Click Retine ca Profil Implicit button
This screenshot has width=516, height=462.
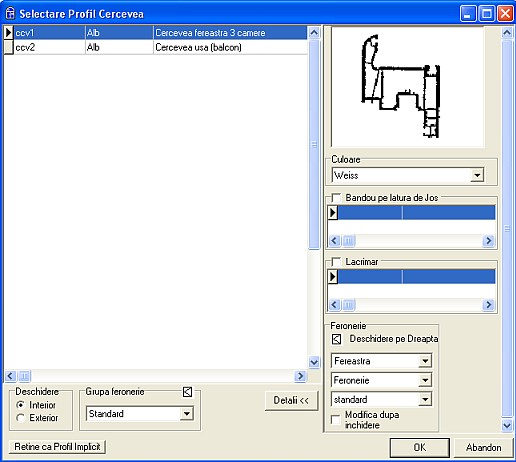(x=57, y=447)
